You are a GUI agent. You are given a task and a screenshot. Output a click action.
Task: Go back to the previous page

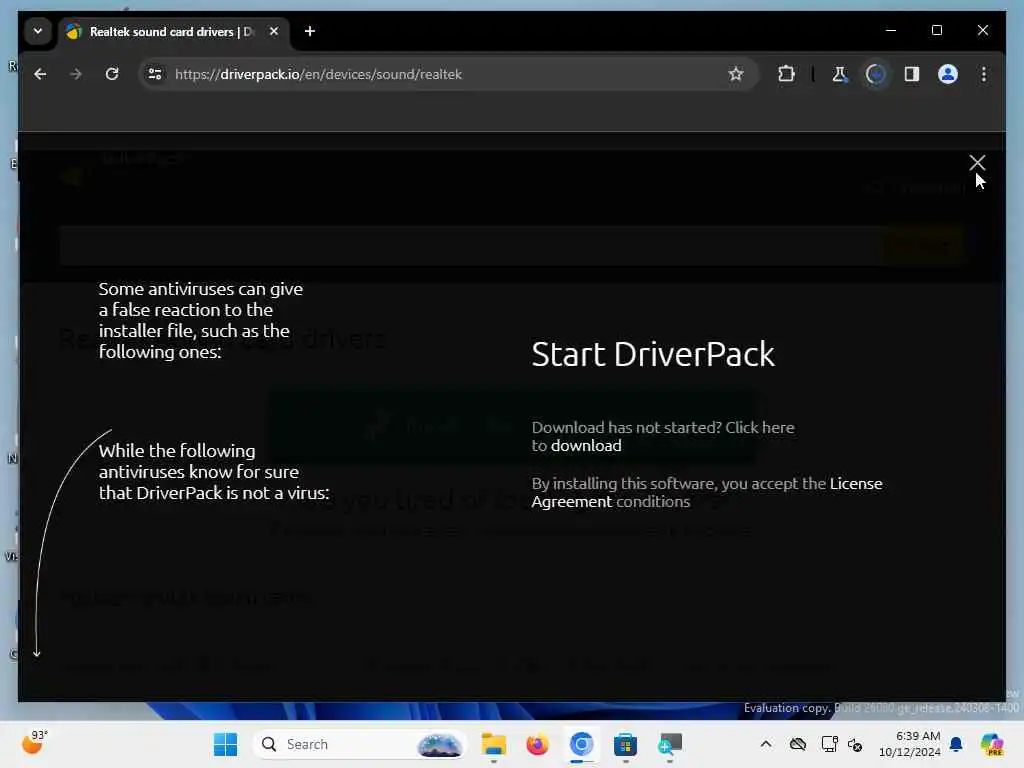[x=40, y=74]
